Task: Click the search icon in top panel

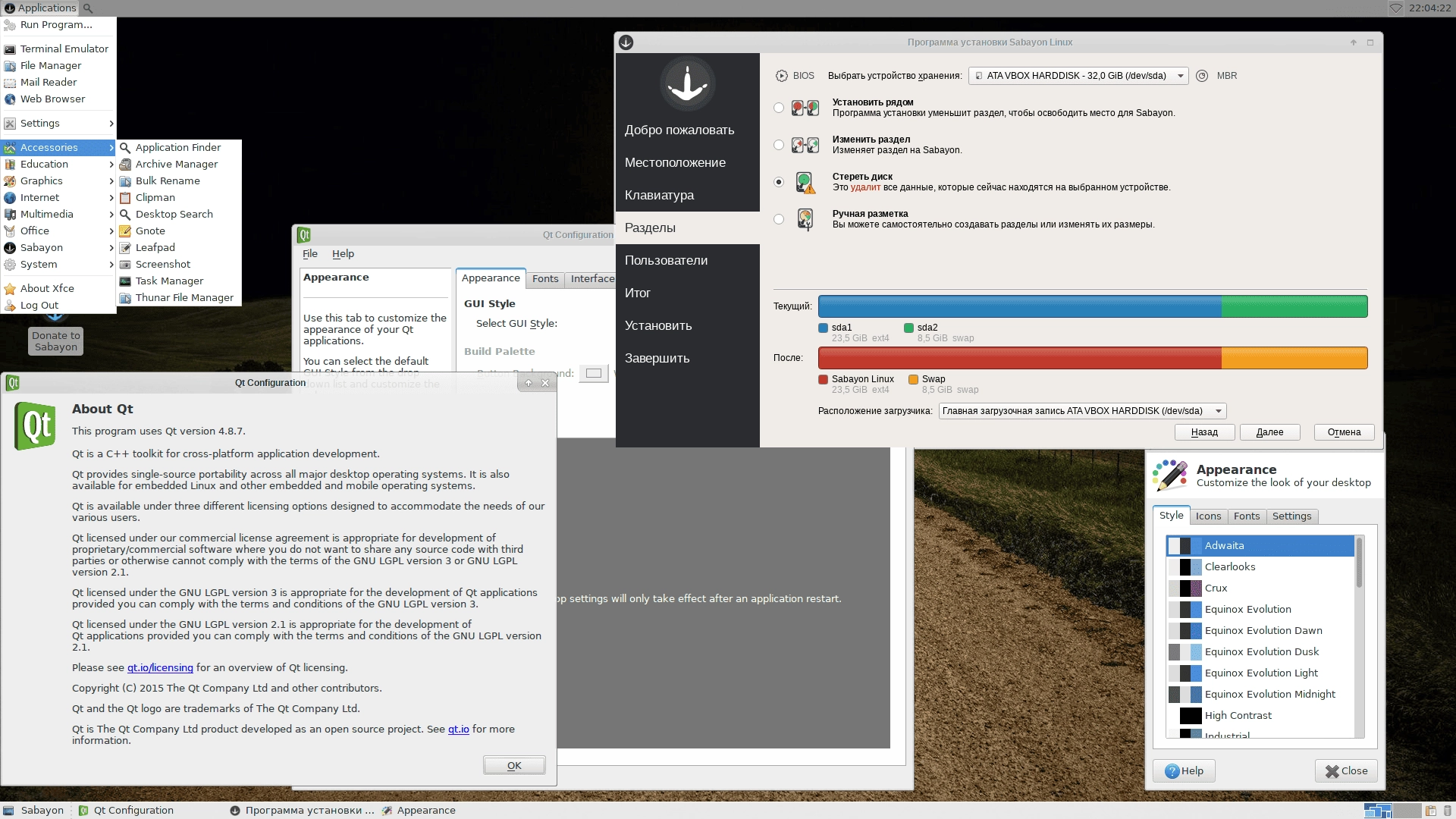Action: click(x=88, y=8)
